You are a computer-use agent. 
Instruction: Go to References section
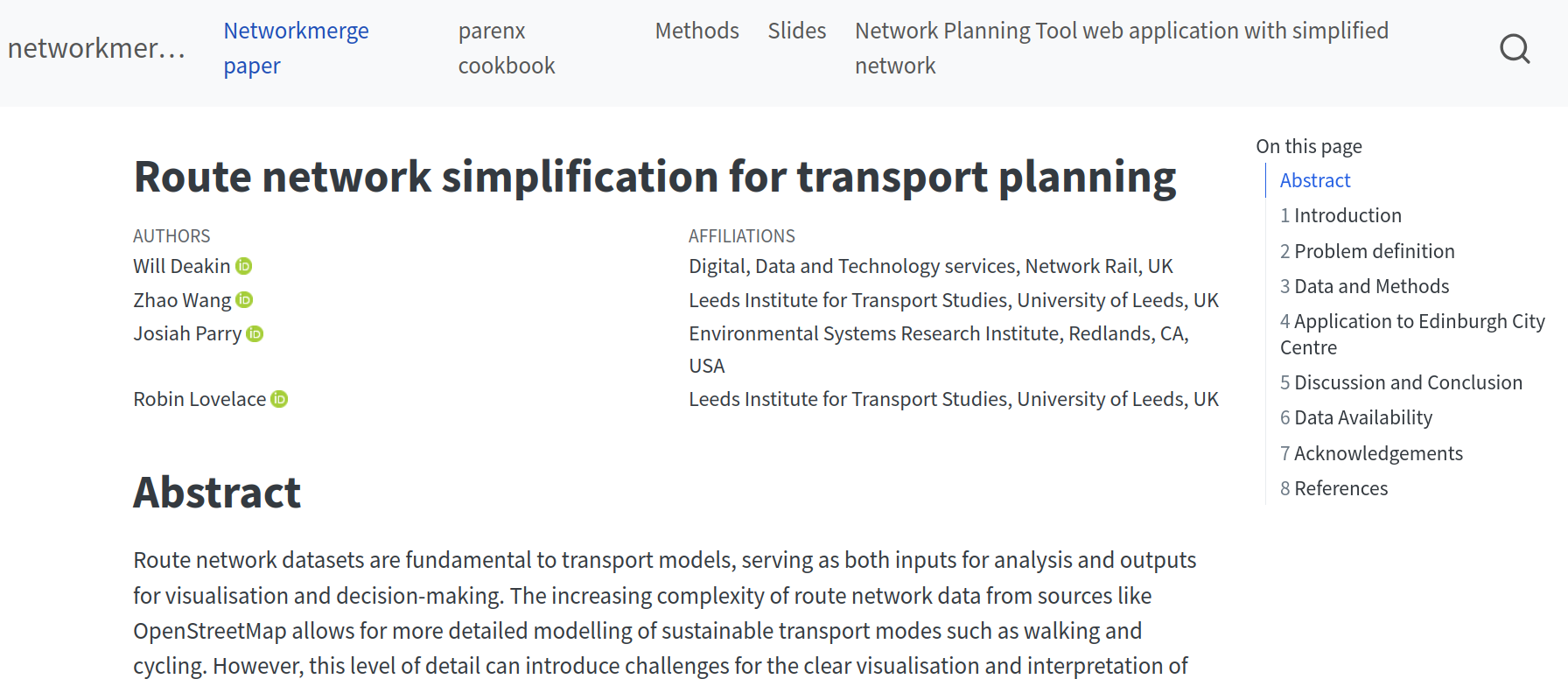[x=1340, y=488]
